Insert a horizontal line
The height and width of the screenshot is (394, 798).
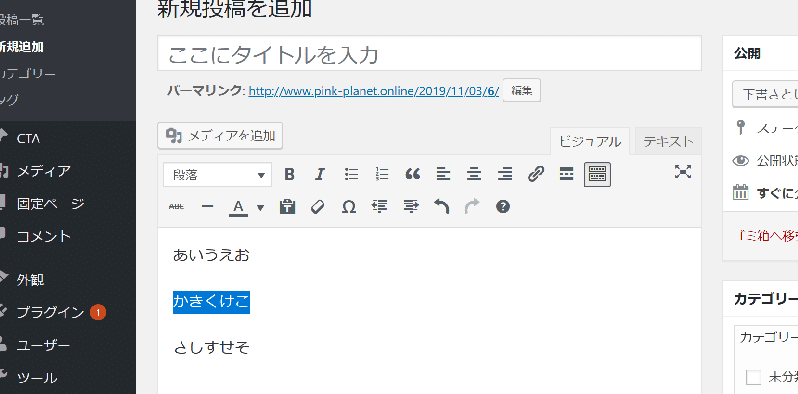coord(207,207)
